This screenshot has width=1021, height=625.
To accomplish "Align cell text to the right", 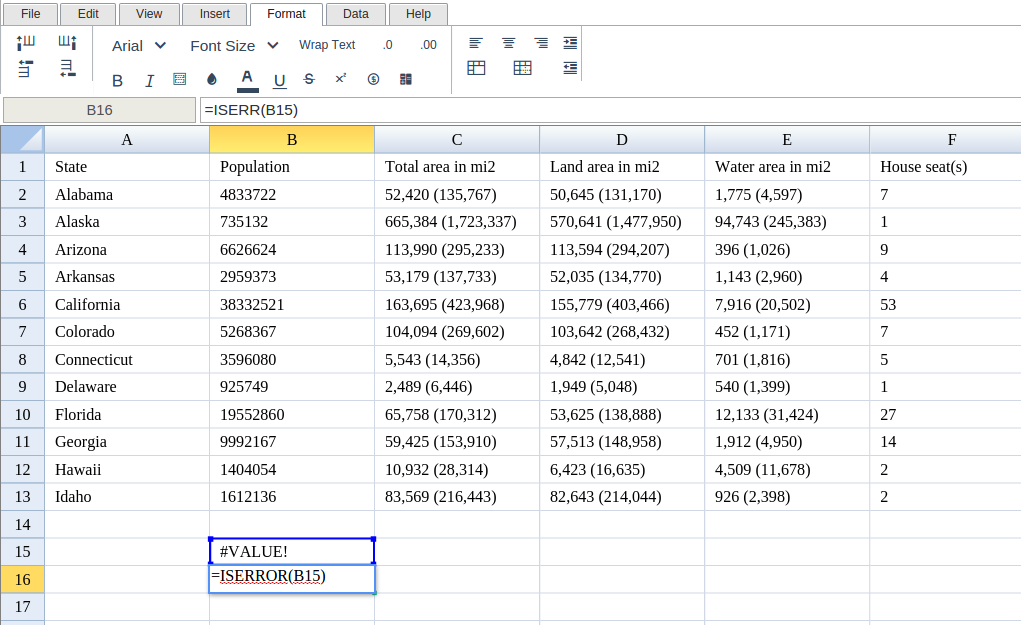I will click(540, 43).
